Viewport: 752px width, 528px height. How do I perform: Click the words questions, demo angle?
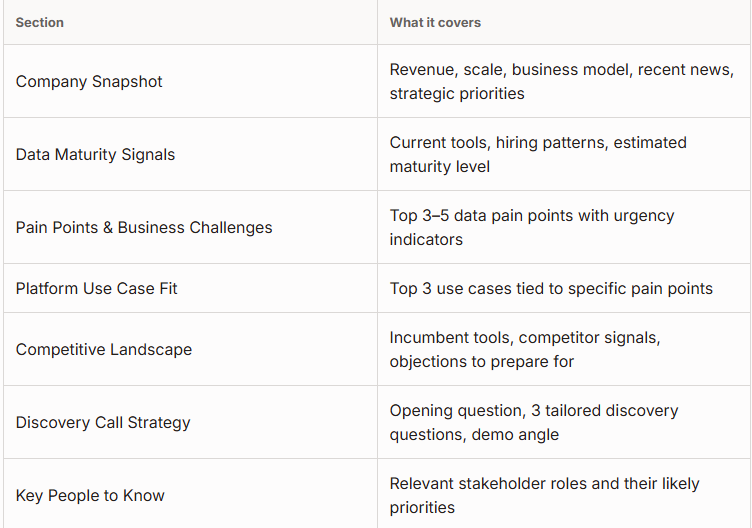click(x=474, y=434)
